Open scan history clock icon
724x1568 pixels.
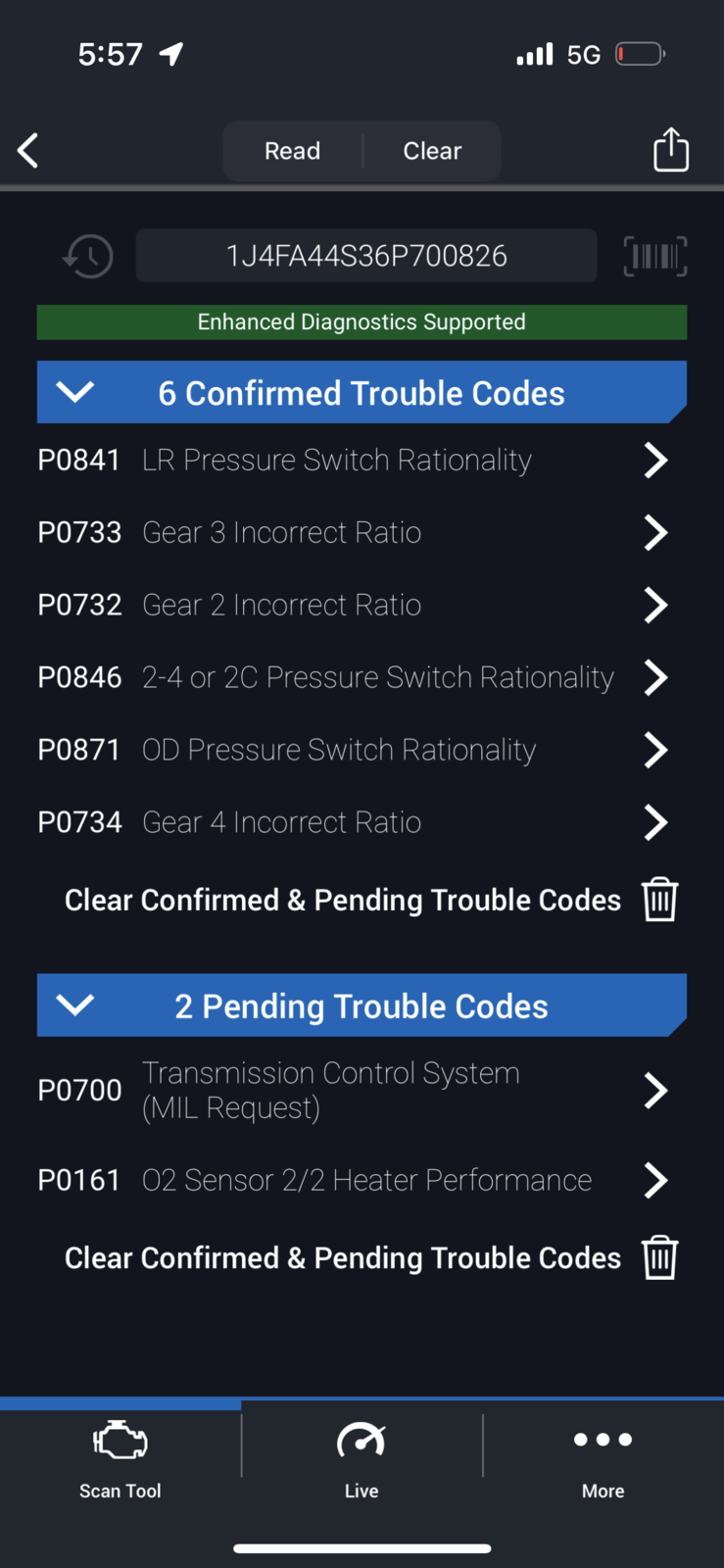point(88,257)
